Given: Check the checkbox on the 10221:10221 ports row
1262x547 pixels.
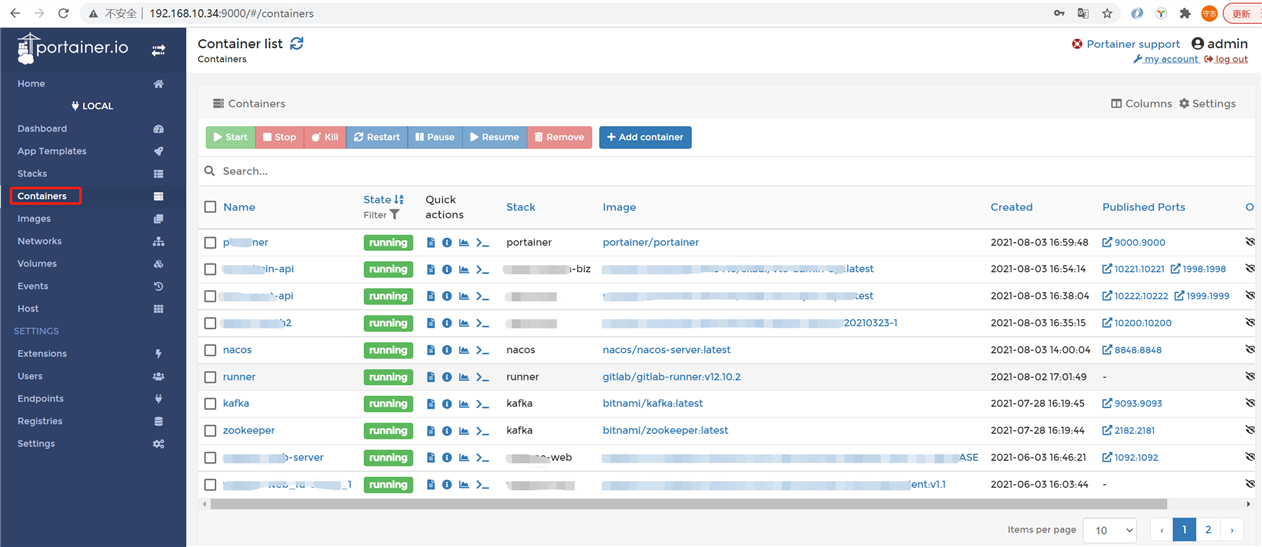Looking at the screenshot, I should pyautogui.click(x=210, y=269).
